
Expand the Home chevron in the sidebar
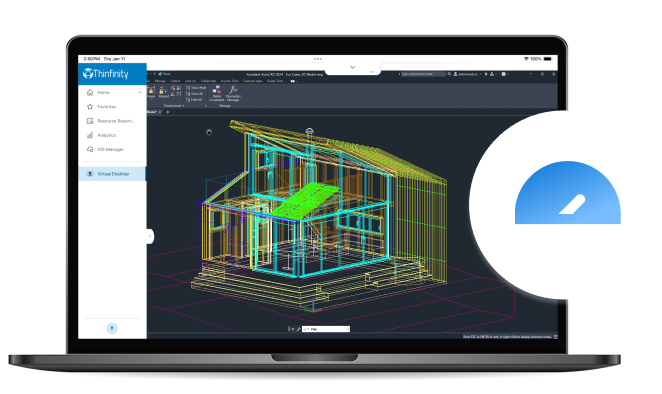(140, 92)
